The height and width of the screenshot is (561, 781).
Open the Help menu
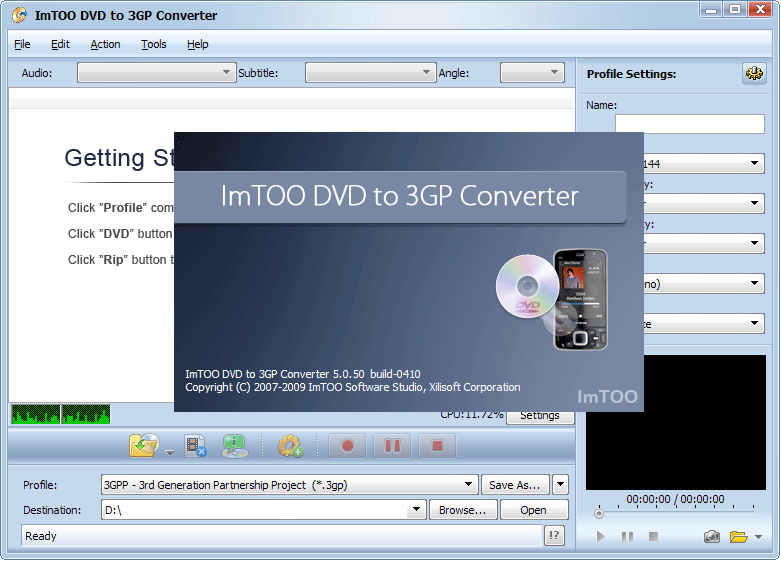tap(198, 44)
